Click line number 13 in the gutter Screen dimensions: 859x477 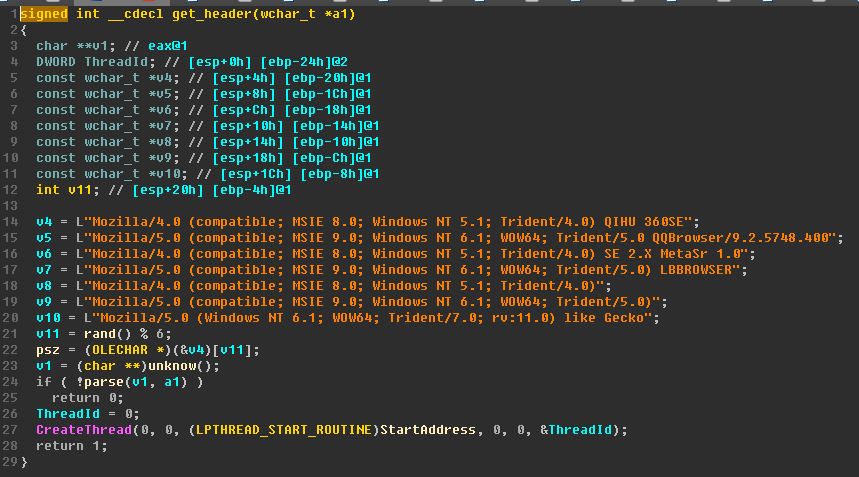pyautogui.click(x=10, y=206)
